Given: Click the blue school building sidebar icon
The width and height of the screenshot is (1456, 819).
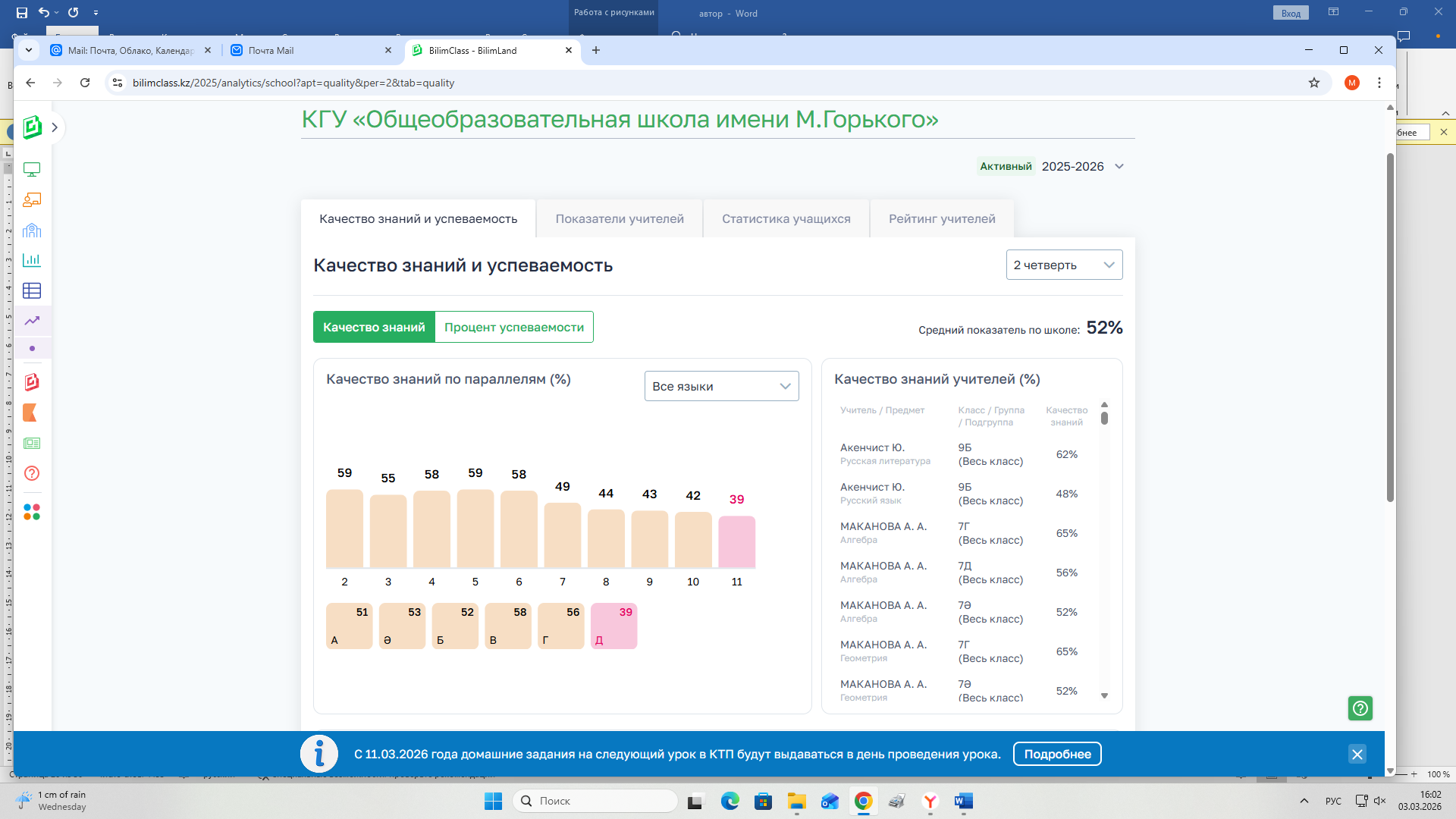Looking at the screenshot, I should (32, 231).
